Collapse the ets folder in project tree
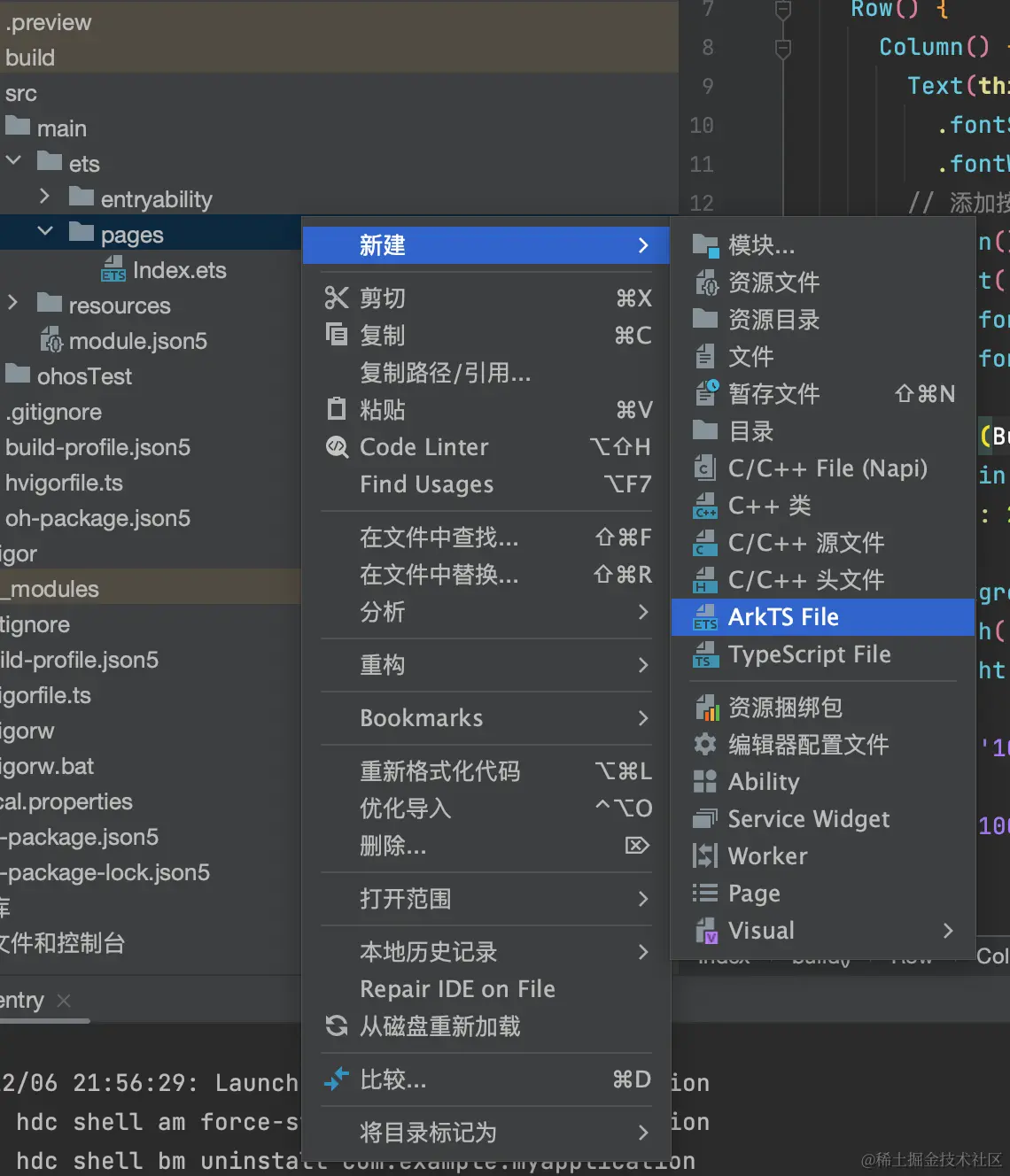This screenshot has width=1010, height=1176. click(x=13, y=161)
